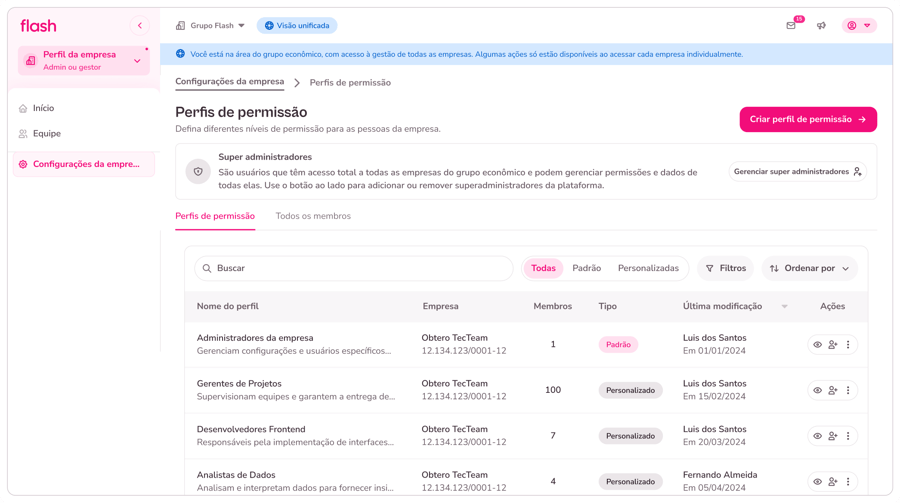Open more actions for Gerentes de Projetos
The width and height of the screenshot is (900, 503).
[848, 390]
